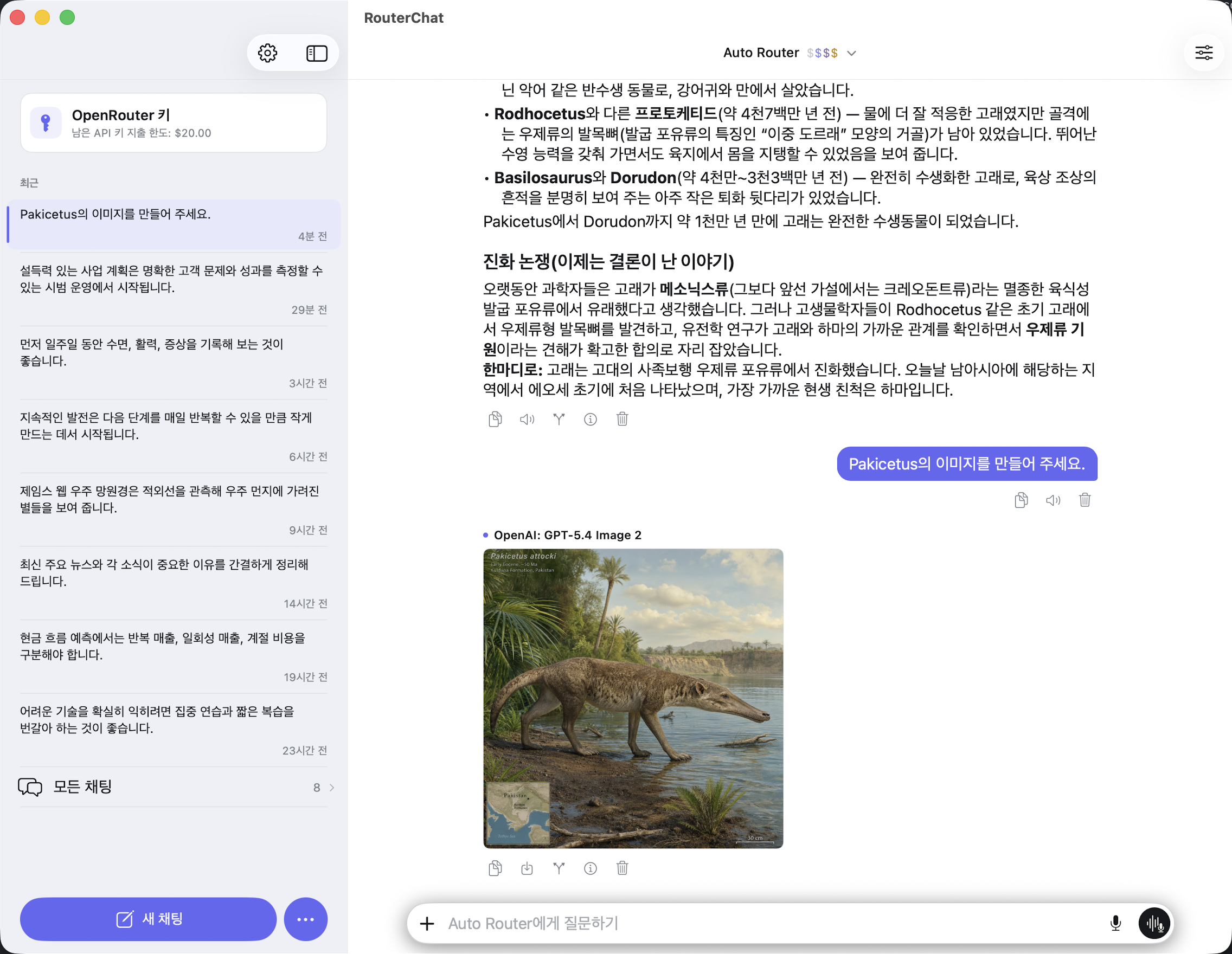Click the purple key icon
Image resolution: width=1232 pixels, height=954 pixels.
[46, 123]
